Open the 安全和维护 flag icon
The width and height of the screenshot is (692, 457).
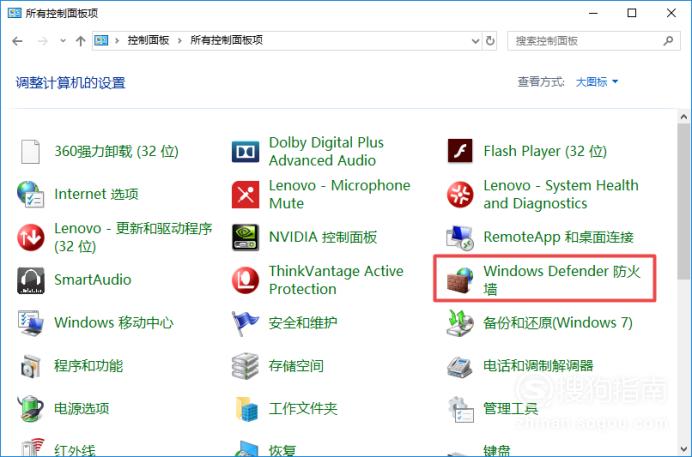(245, 323)
